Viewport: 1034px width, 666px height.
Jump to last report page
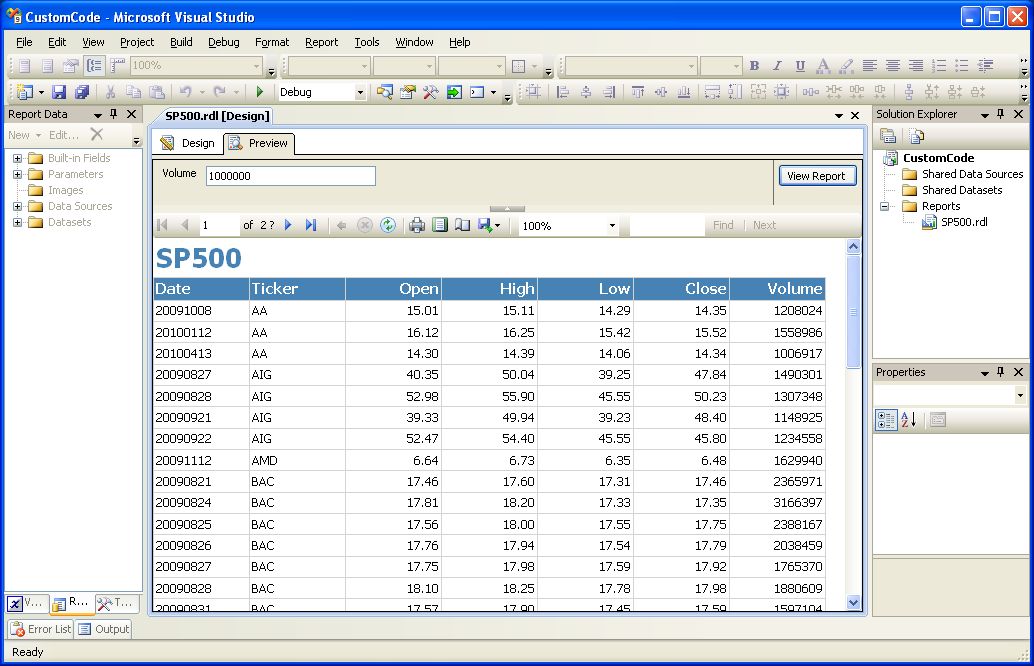[x=311, y=226]
